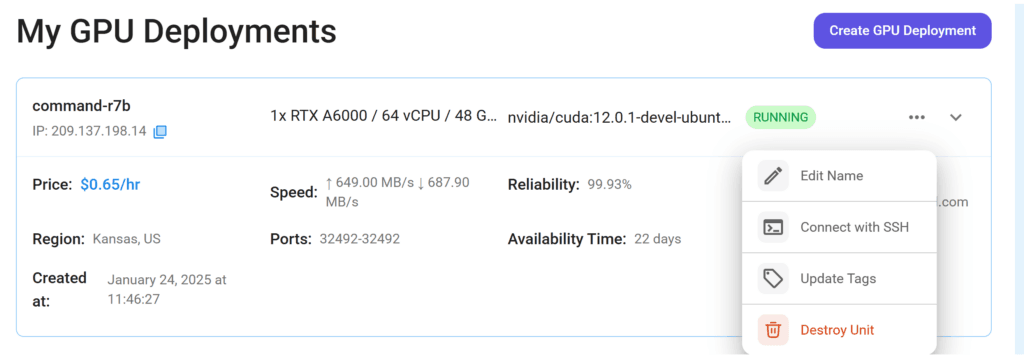Select Update Tags in the menu
Image resolution: width=1024 pixels, height=363 pixels.
[x=839, y=279]
